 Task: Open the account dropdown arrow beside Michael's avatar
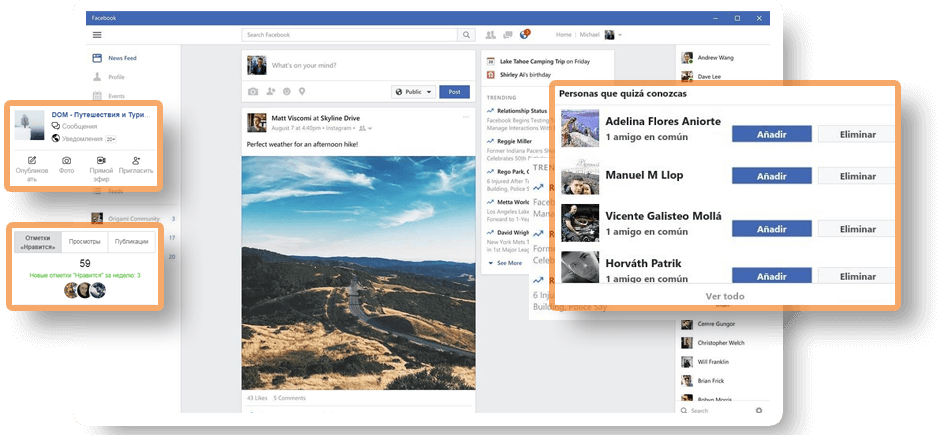pyautogui.click(x=620, y=35)
